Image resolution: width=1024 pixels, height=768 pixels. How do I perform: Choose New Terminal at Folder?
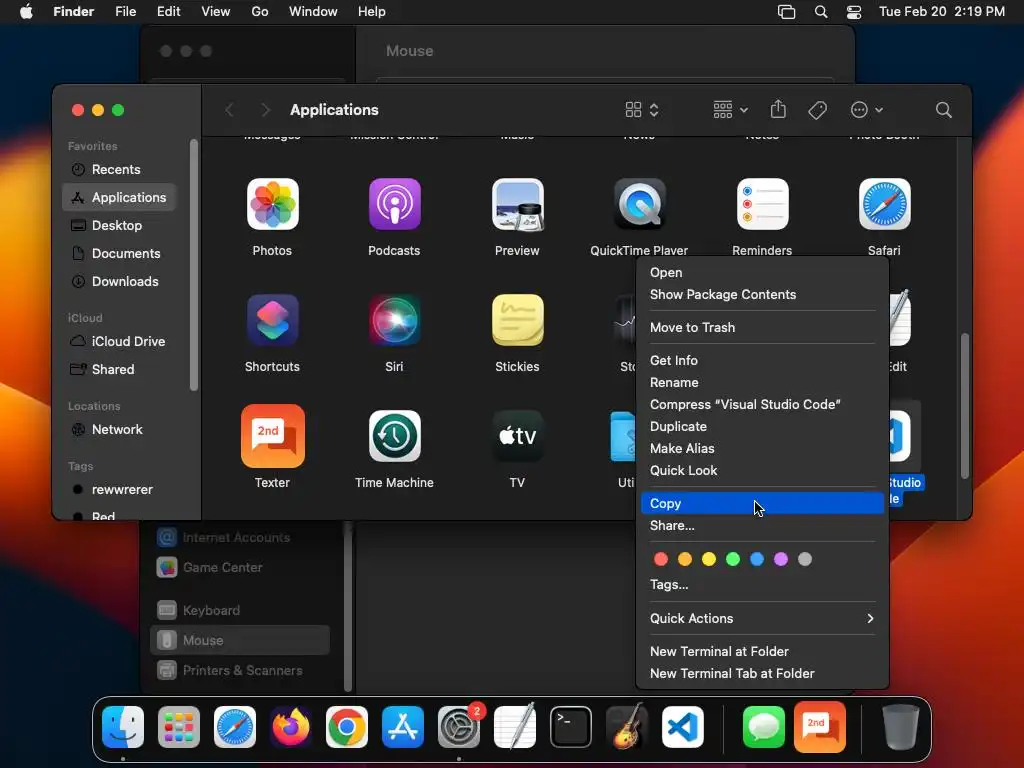click(x=762, y=651)
